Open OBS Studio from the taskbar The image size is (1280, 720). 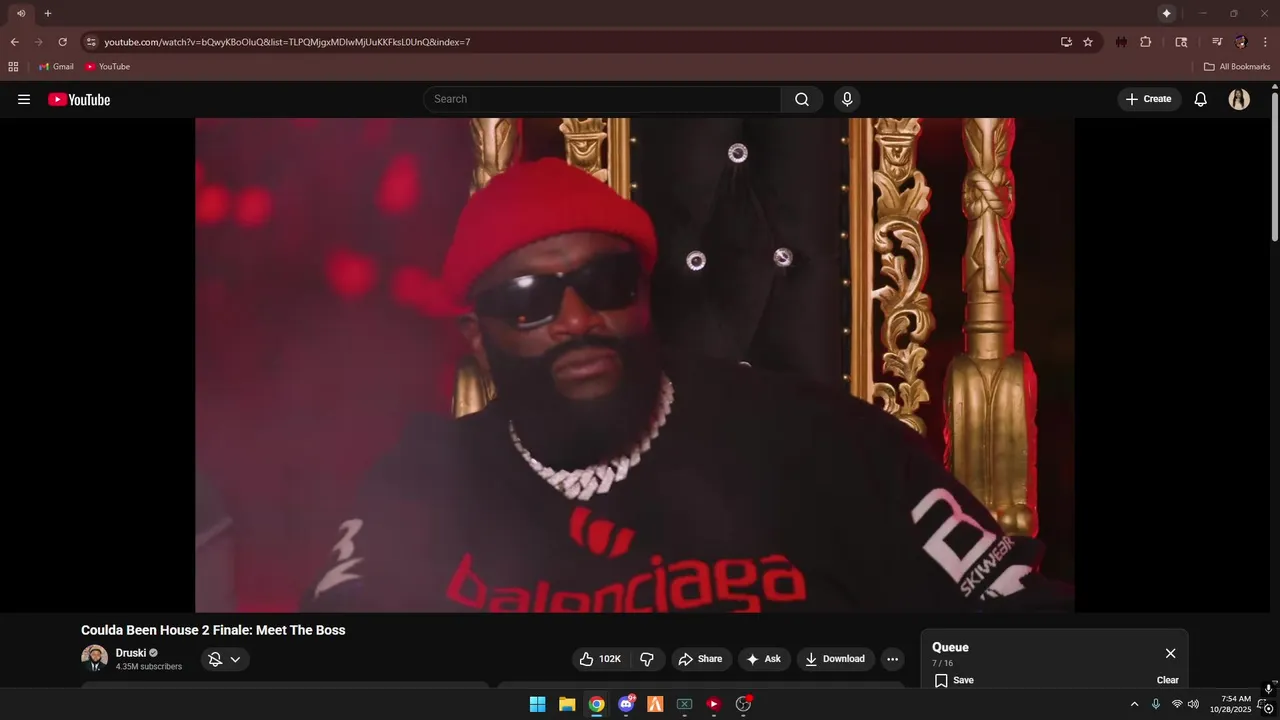743,704
